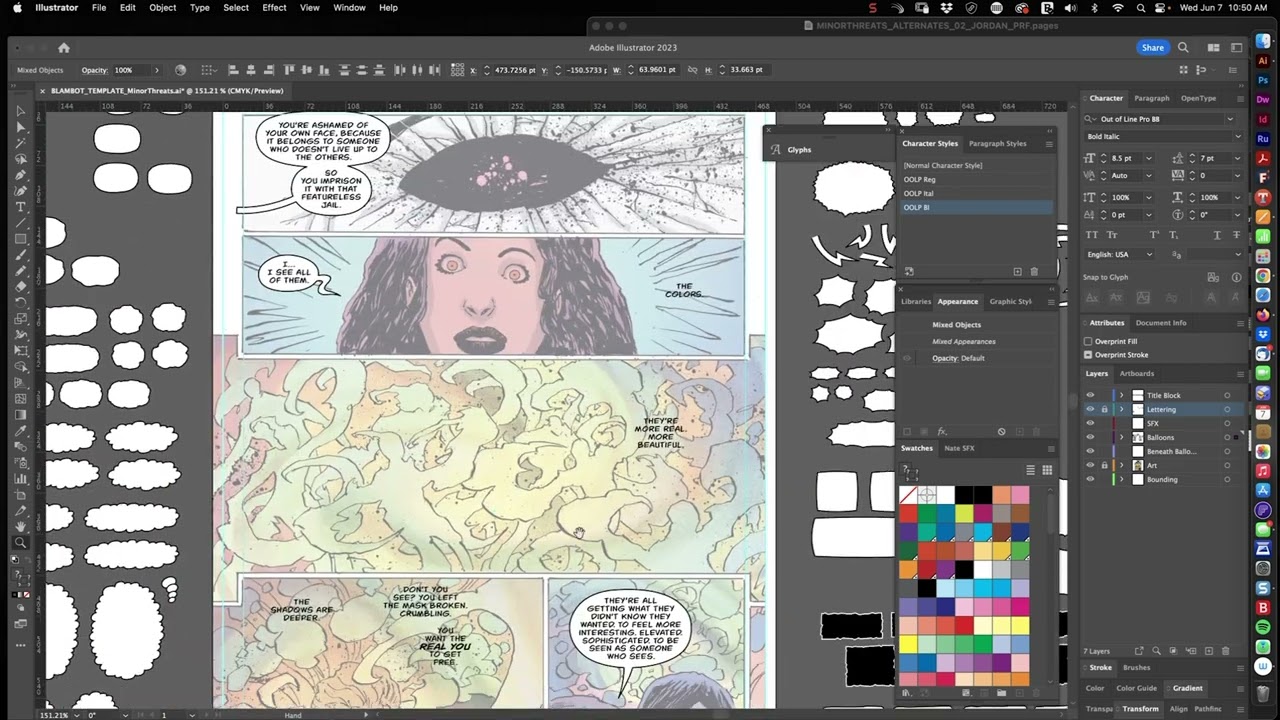Enable Overprint Fill checkbox

(1088, 341)
